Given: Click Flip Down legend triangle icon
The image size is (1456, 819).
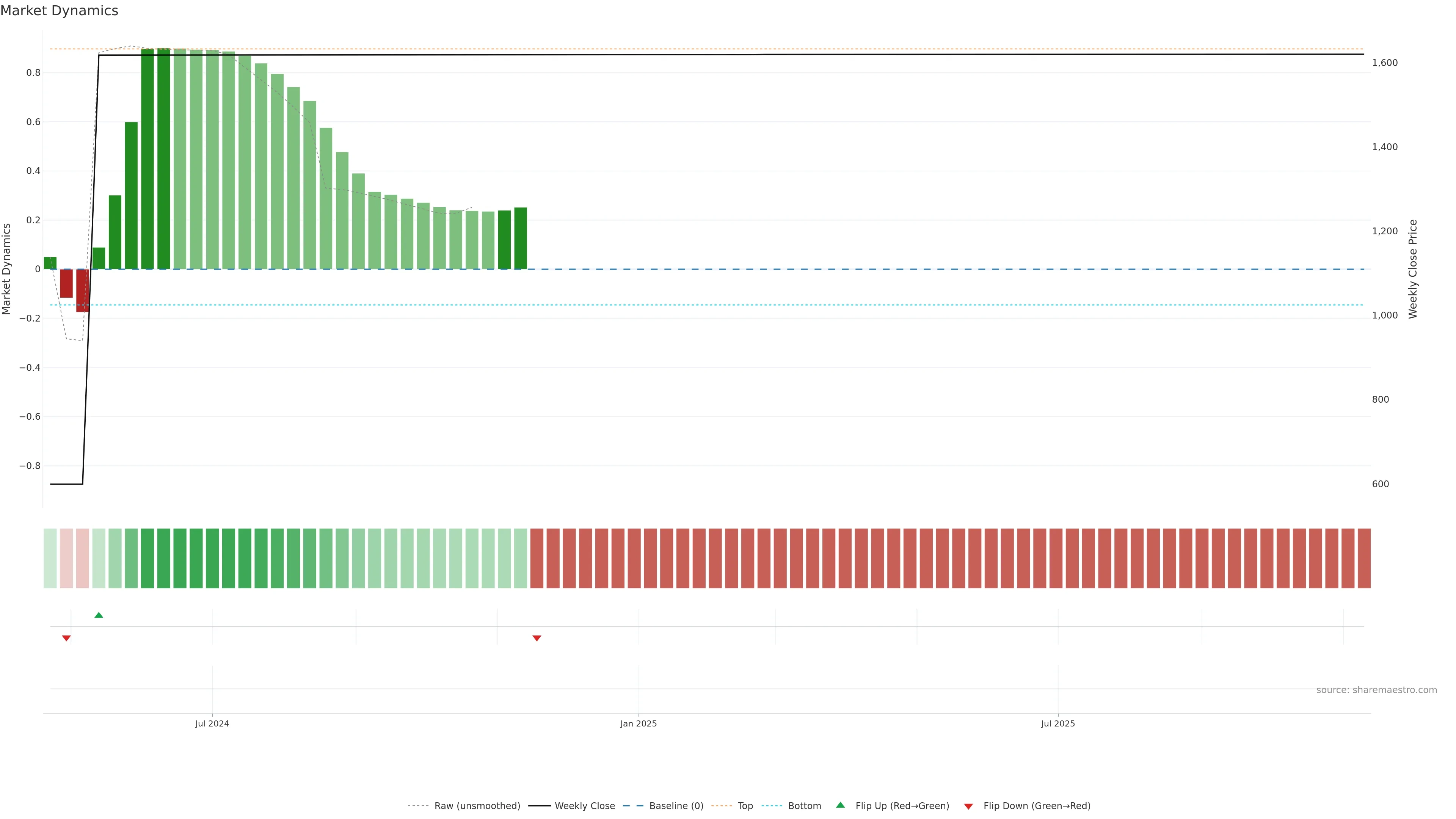Looking at the screenshot, I should point(968,806).
